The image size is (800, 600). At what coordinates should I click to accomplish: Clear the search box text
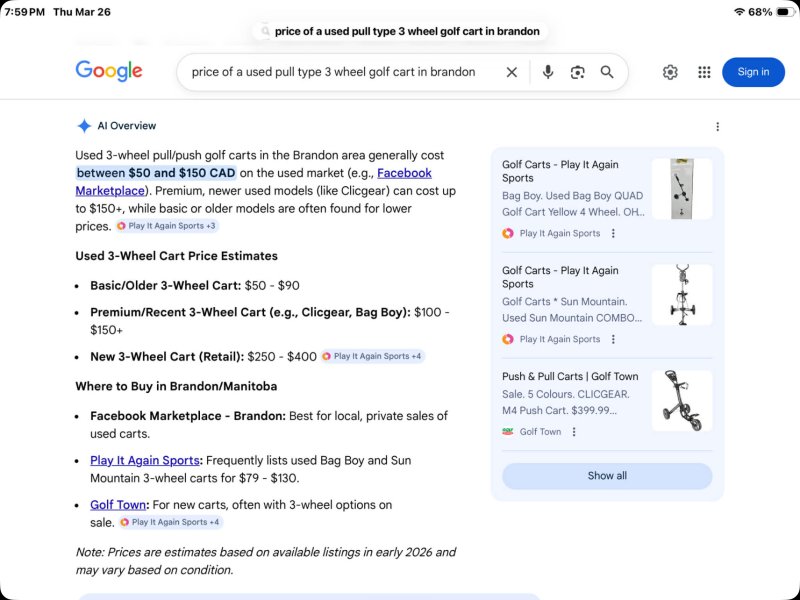click(511, 72)
